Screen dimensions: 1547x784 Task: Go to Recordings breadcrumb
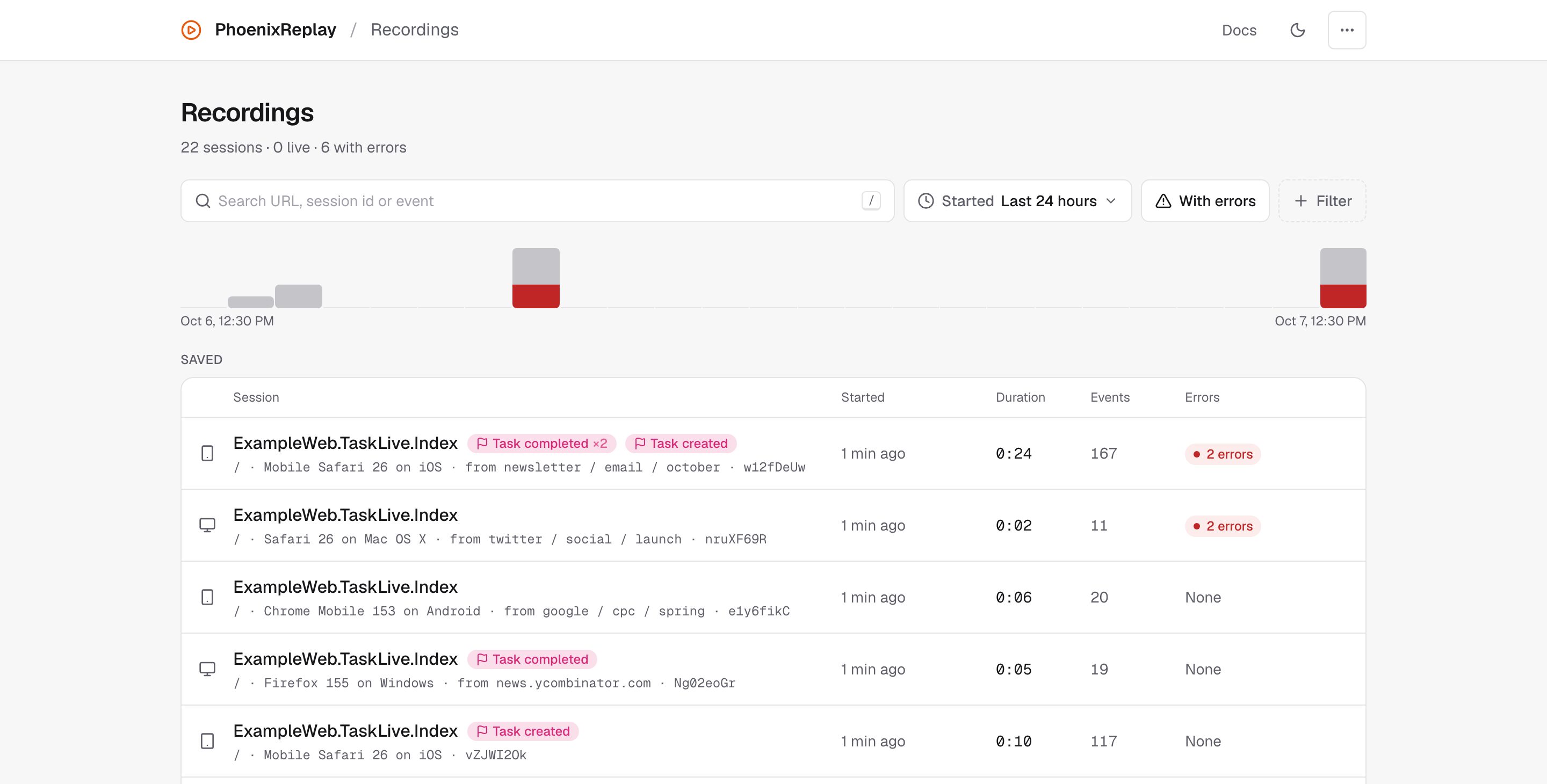pos(414,30)
